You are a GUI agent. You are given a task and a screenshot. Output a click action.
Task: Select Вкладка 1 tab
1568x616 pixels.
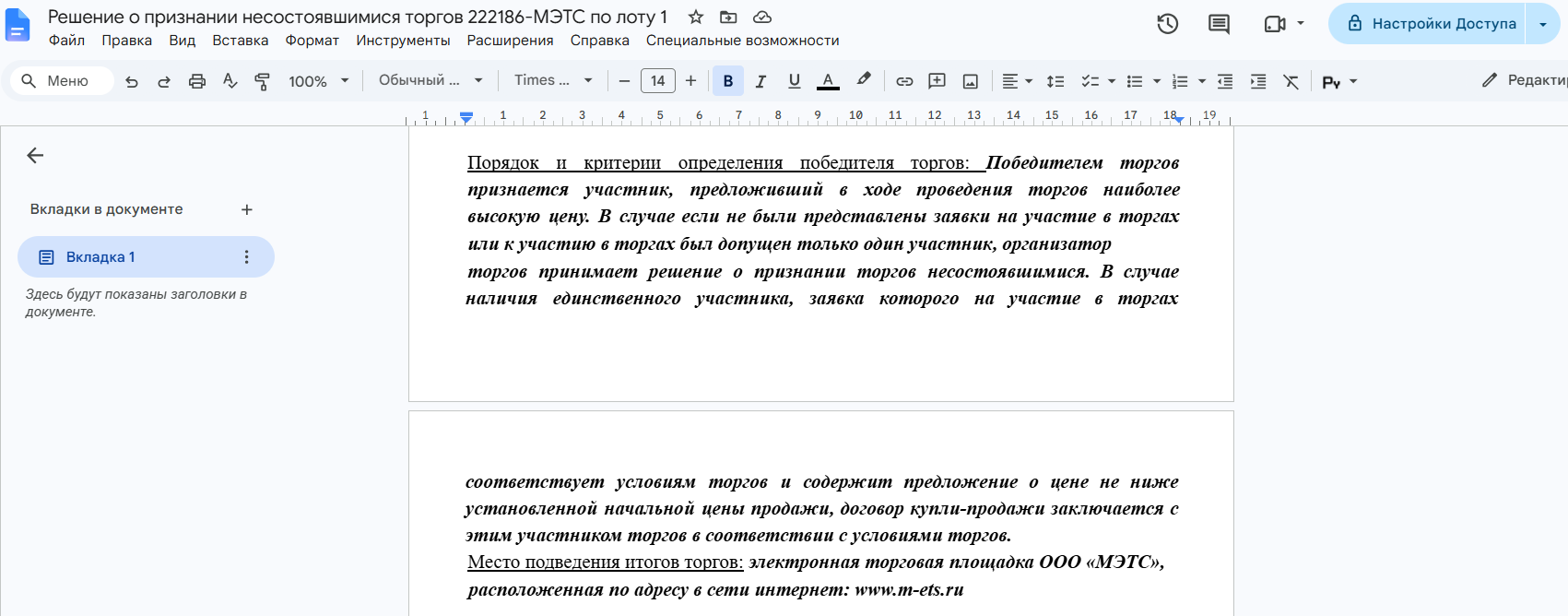[146, 257]
